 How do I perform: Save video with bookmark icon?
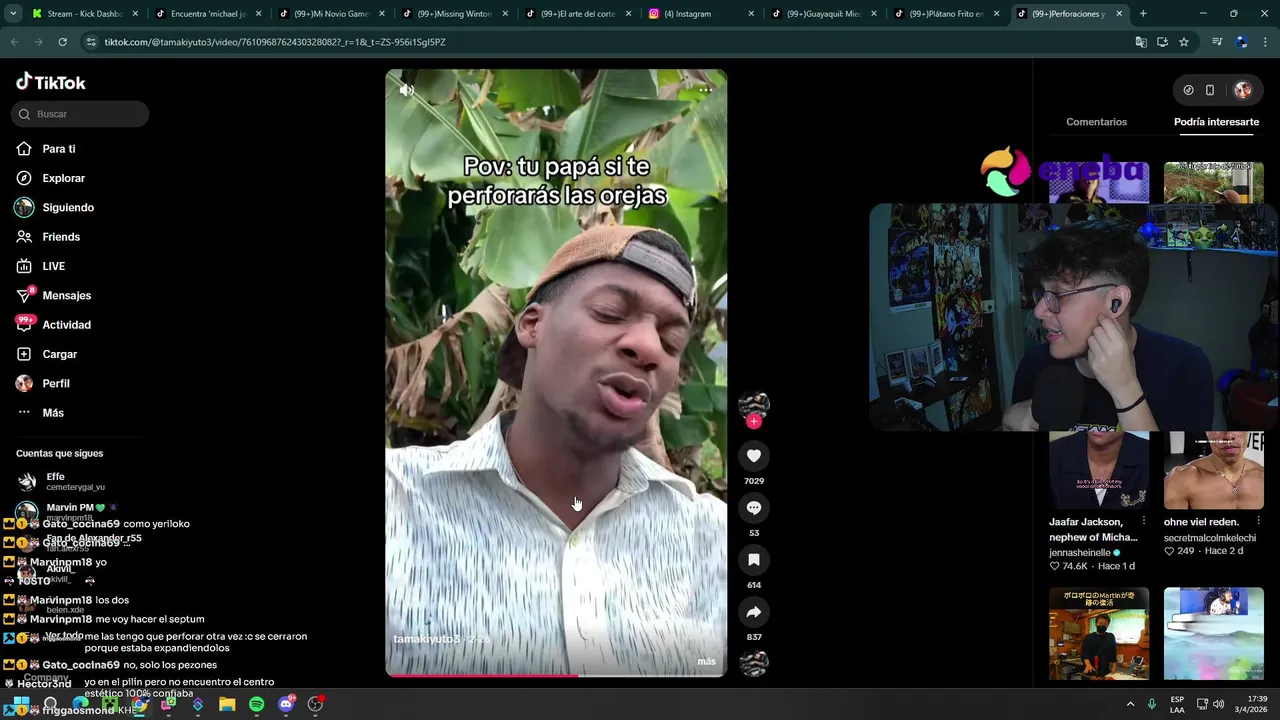coord(754,560)
